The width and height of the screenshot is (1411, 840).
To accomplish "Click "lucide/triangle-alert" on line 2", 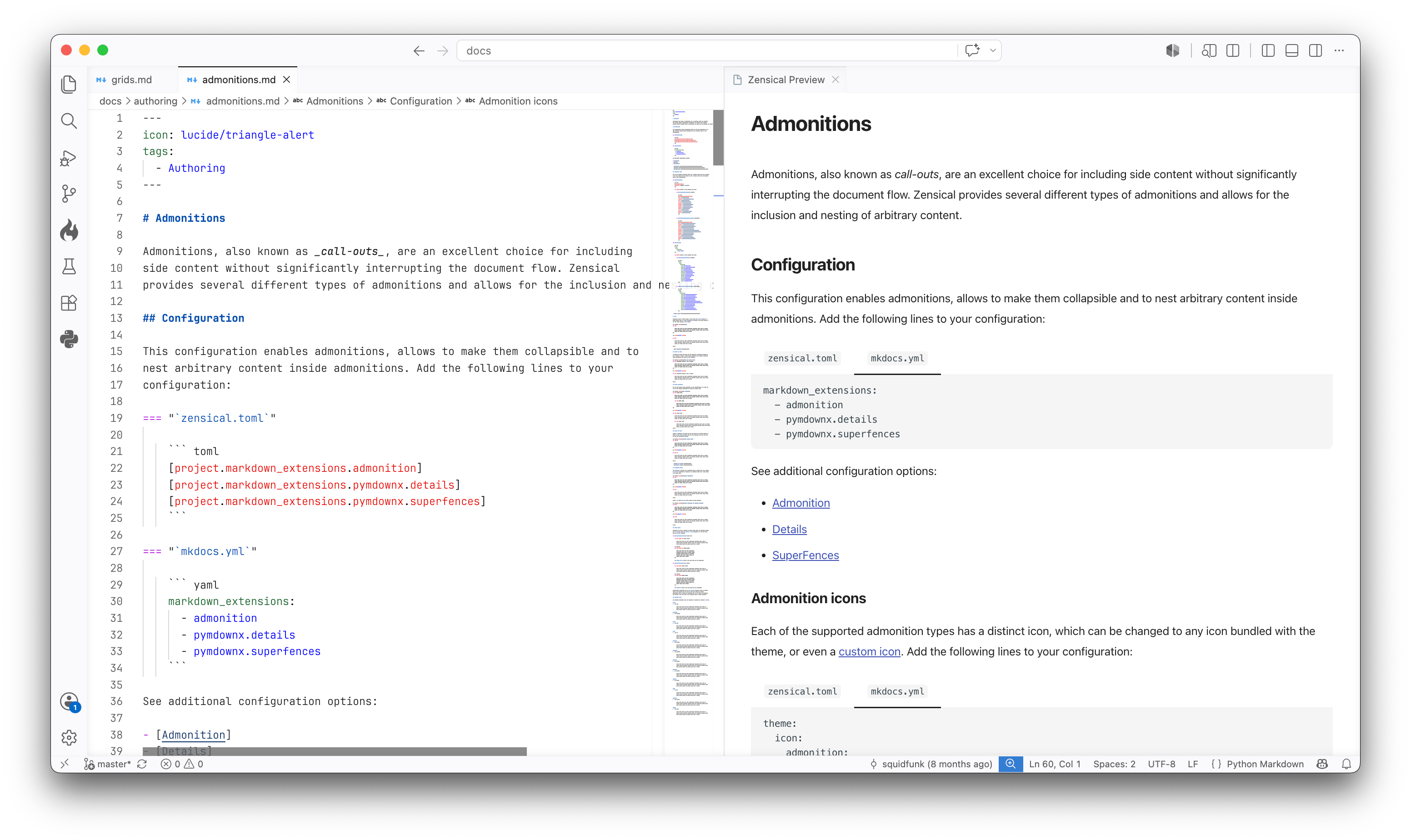I will [247, 135].
